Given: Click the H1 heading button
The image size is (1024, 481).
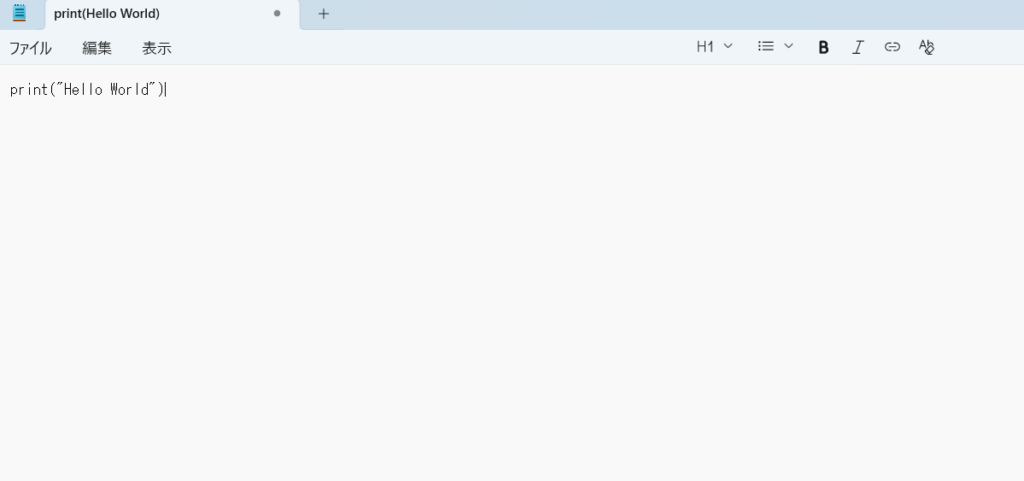Looking at the screenshot, I should pos(705,46).
